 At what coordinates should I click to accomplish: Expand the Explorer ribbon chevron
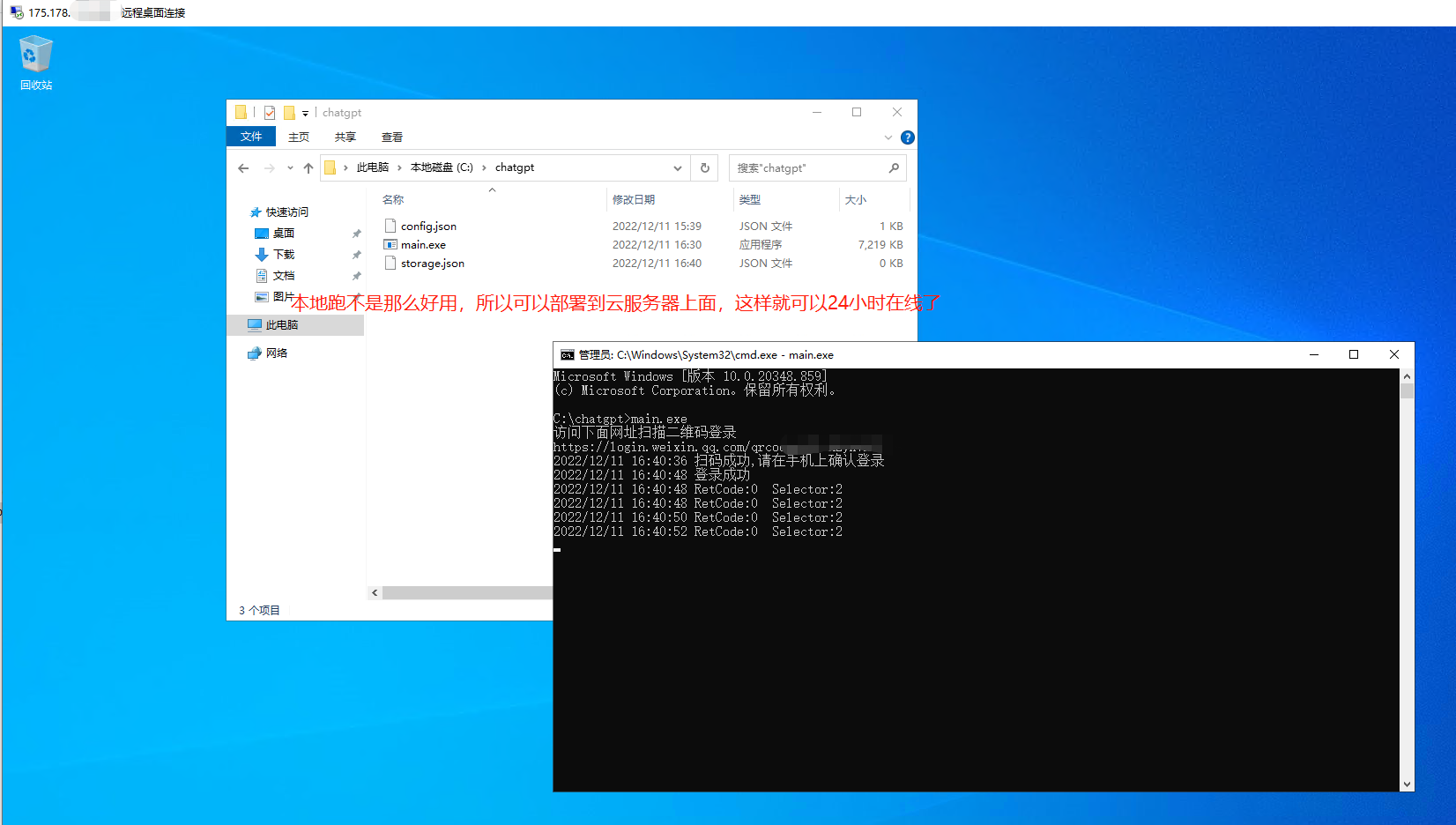(x=888, y=137)
